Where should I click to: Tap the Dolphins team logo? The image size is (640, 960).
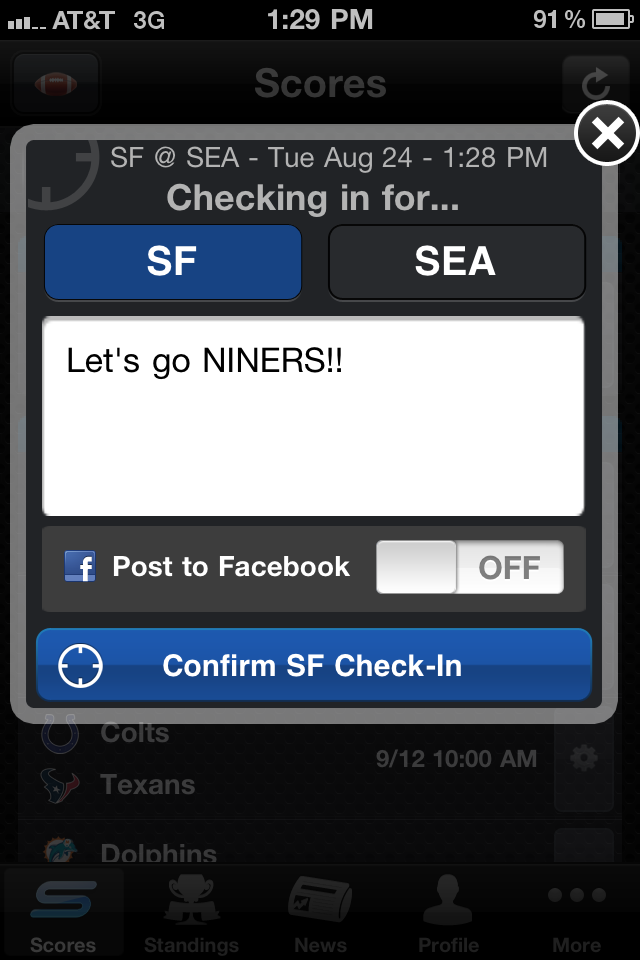click(60, 852)
